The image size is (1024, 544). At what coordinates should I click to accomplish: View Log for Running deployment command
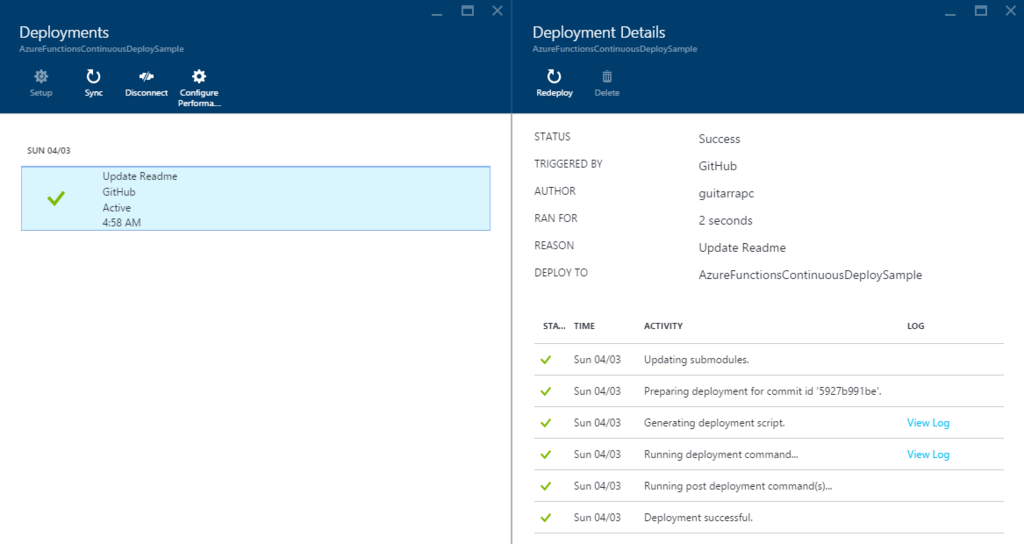[927, 454]
